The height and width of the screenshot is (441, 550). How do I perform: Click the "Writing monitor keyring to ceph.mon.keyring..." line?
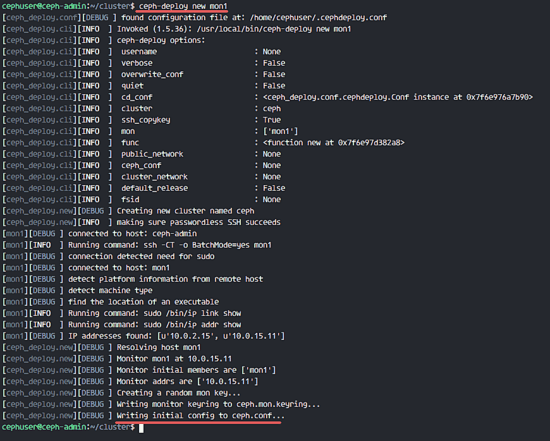pyautogui.click(x=218, y=404)
